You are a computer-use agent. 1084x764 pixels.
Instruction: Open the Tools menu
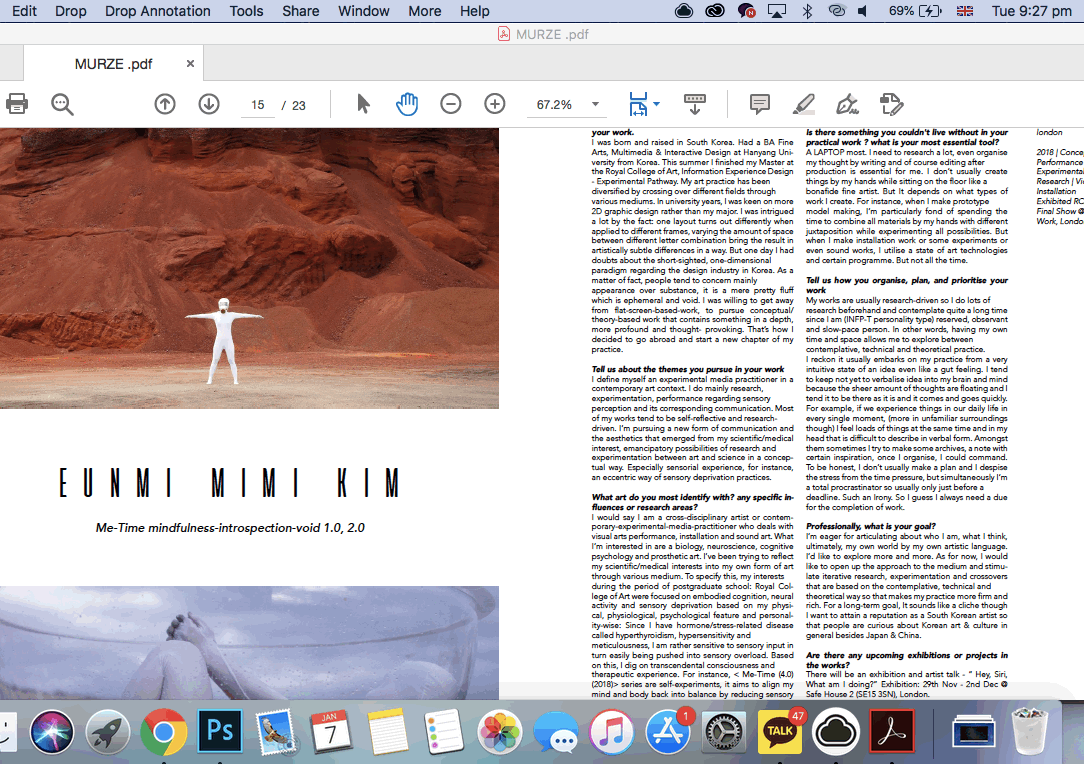[247, 11]
